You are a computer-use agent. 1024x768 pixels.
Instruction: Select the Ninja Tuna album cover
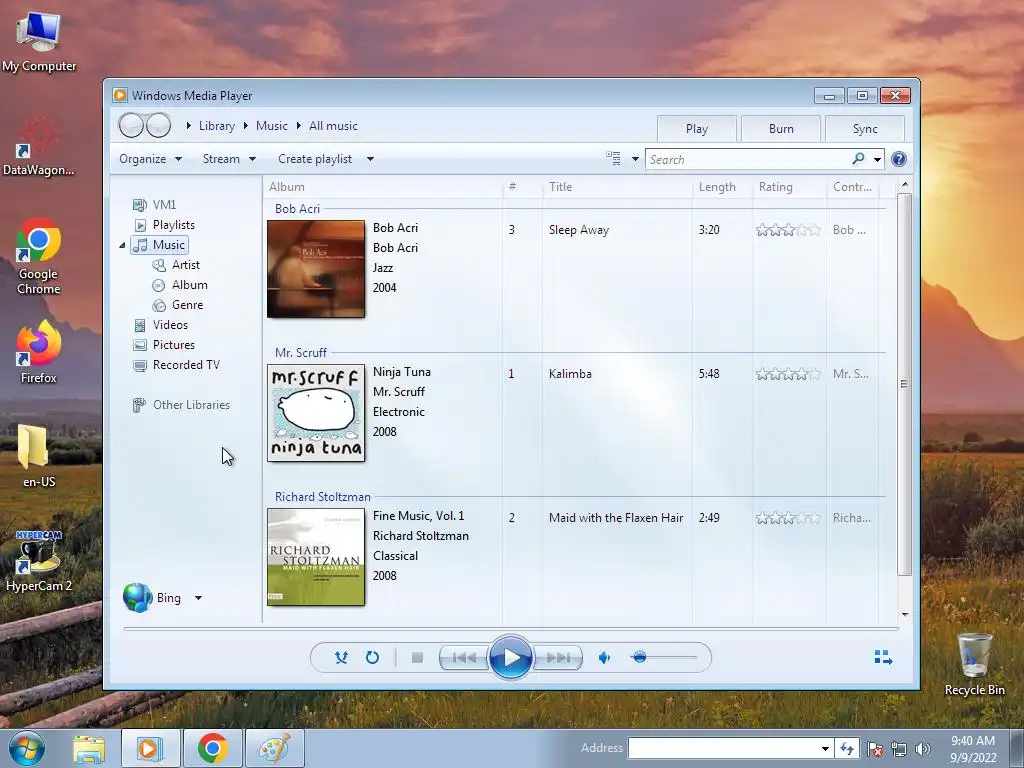point(316,413)
